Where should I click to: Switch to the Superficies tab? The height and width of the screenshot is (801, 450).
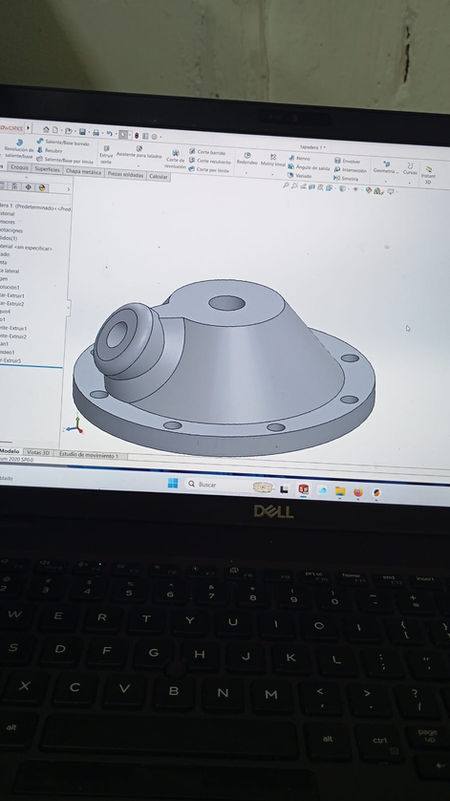tap(48, 169)
